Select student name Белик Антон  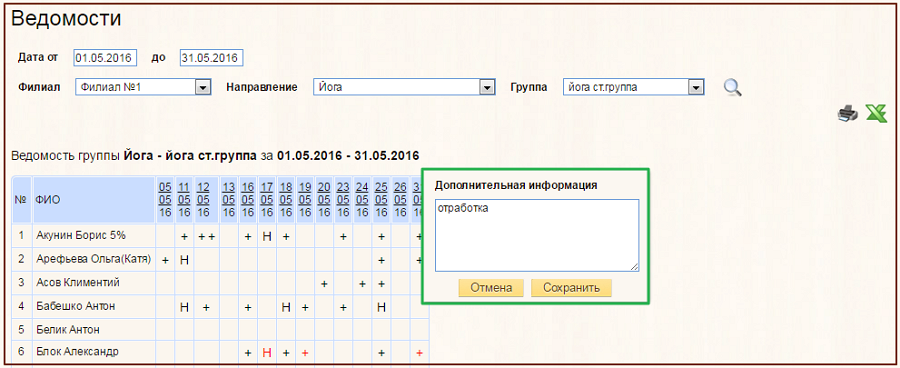point(68,330)
